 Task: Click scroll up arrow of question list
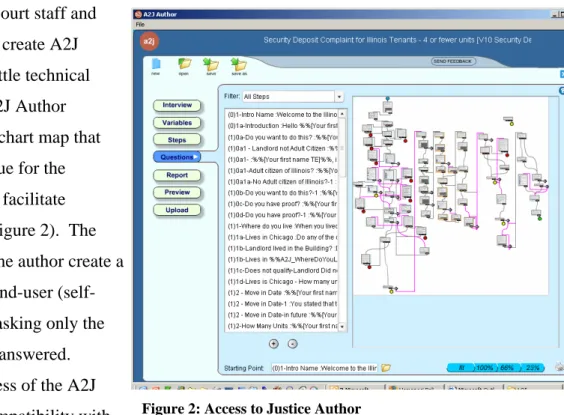342,114
